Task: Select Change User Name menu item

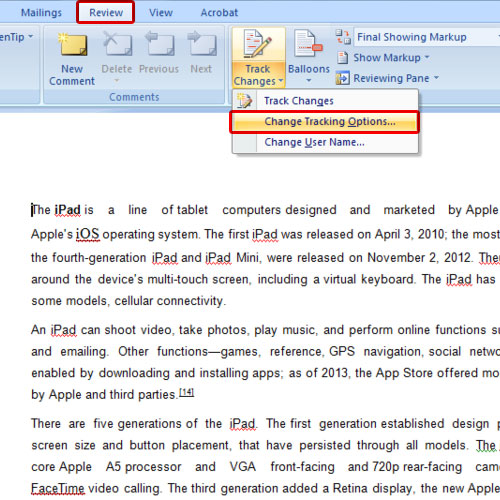Action: [x=325, y=142]
